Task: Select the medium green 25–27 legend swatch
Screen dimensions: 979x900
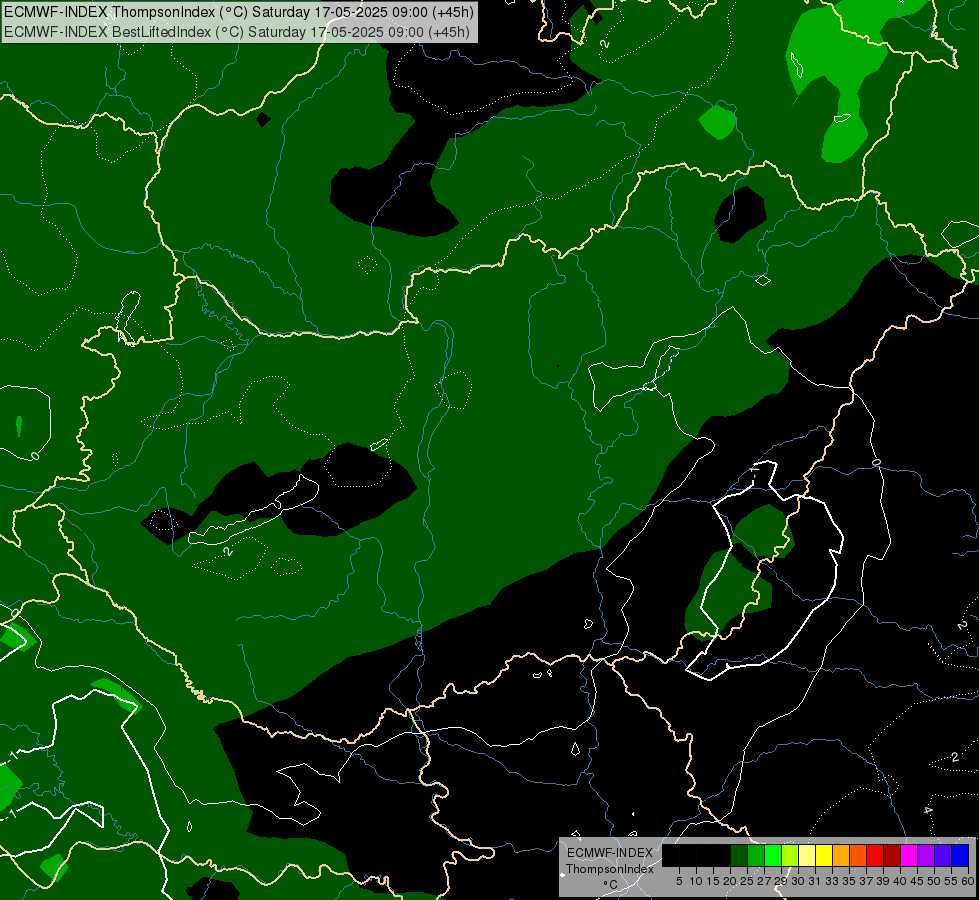Action: pyautogui.click(x=756, y=855)
